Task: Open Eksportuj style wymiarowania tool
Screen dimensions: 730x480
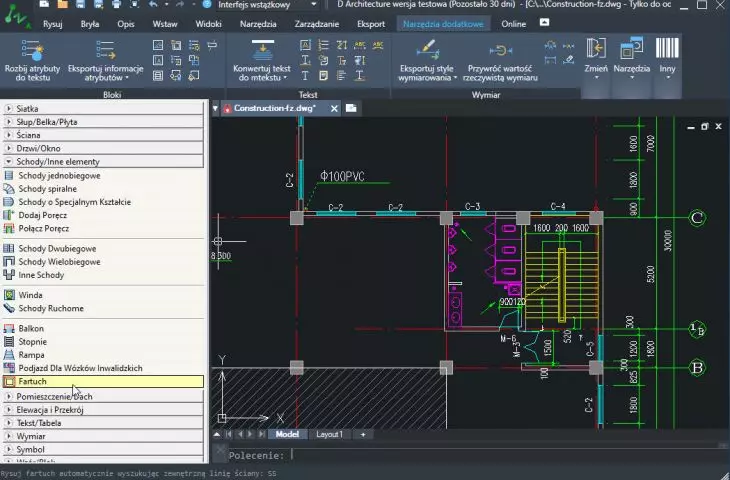Action: (x=427, y=61)
